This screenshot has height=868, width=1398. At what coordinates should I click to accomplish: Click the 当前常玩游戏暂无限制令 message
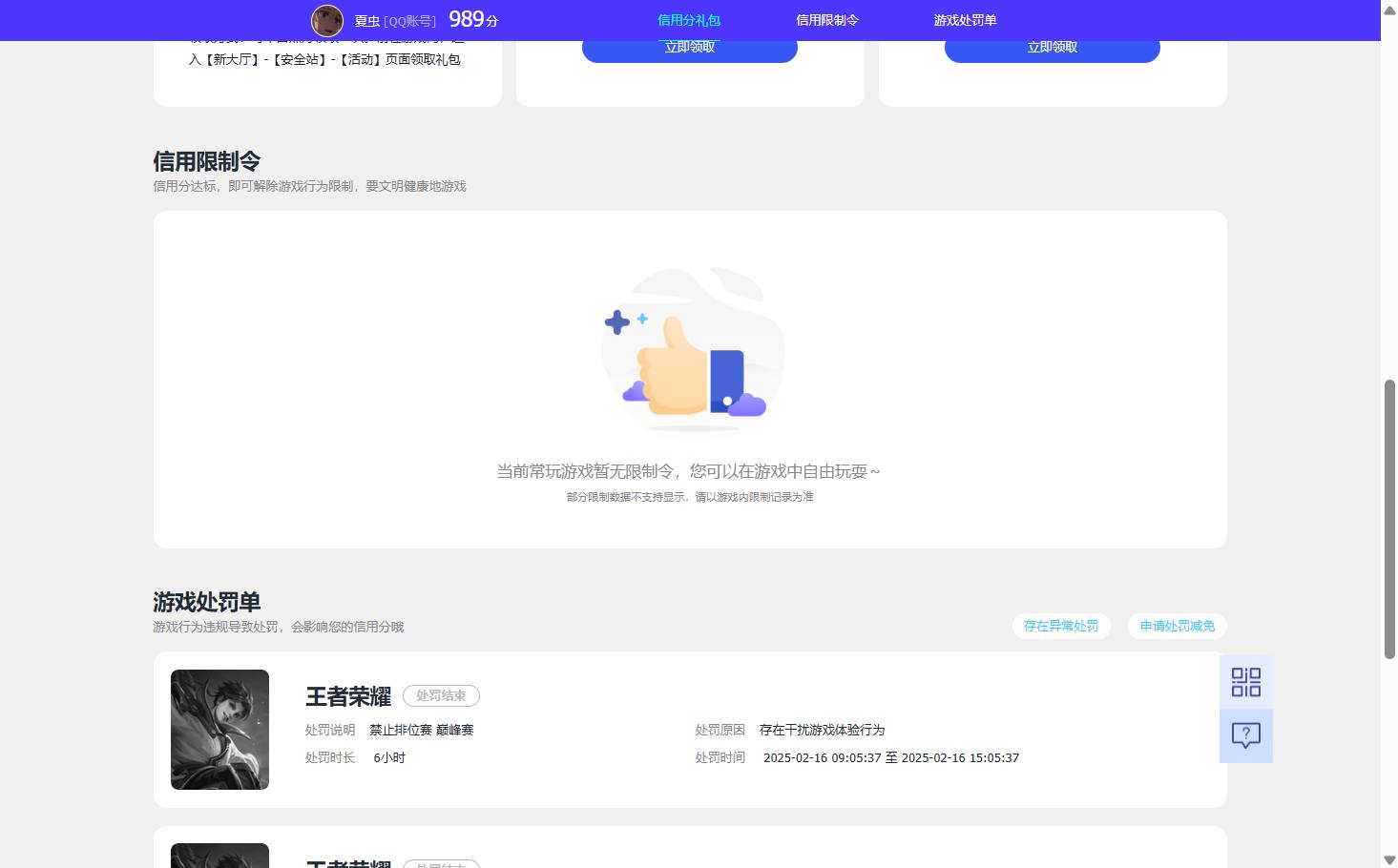tap(689, 471)
